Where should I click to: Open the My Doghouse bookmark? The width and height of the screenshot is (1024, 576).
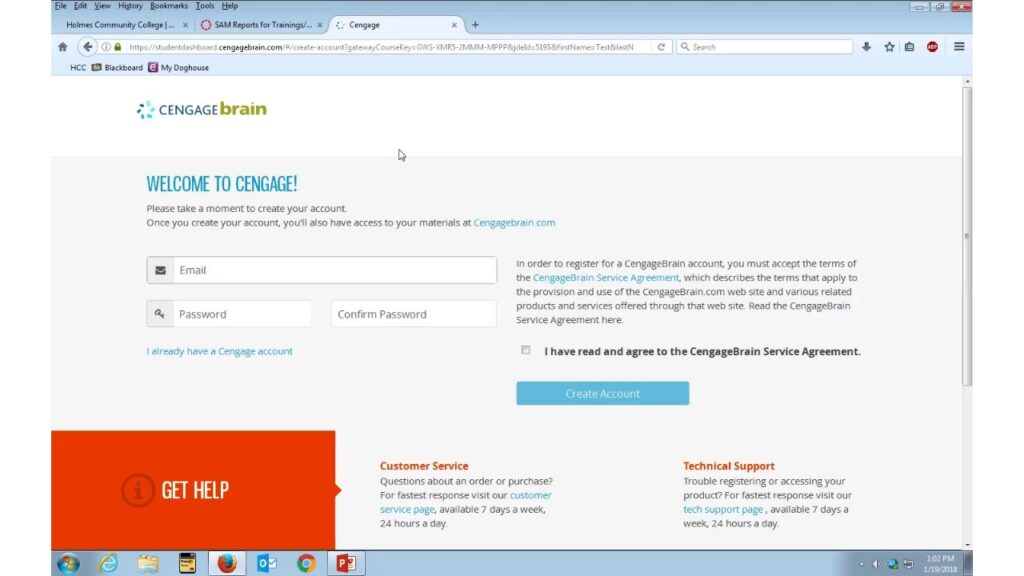(x=178, y=67)
